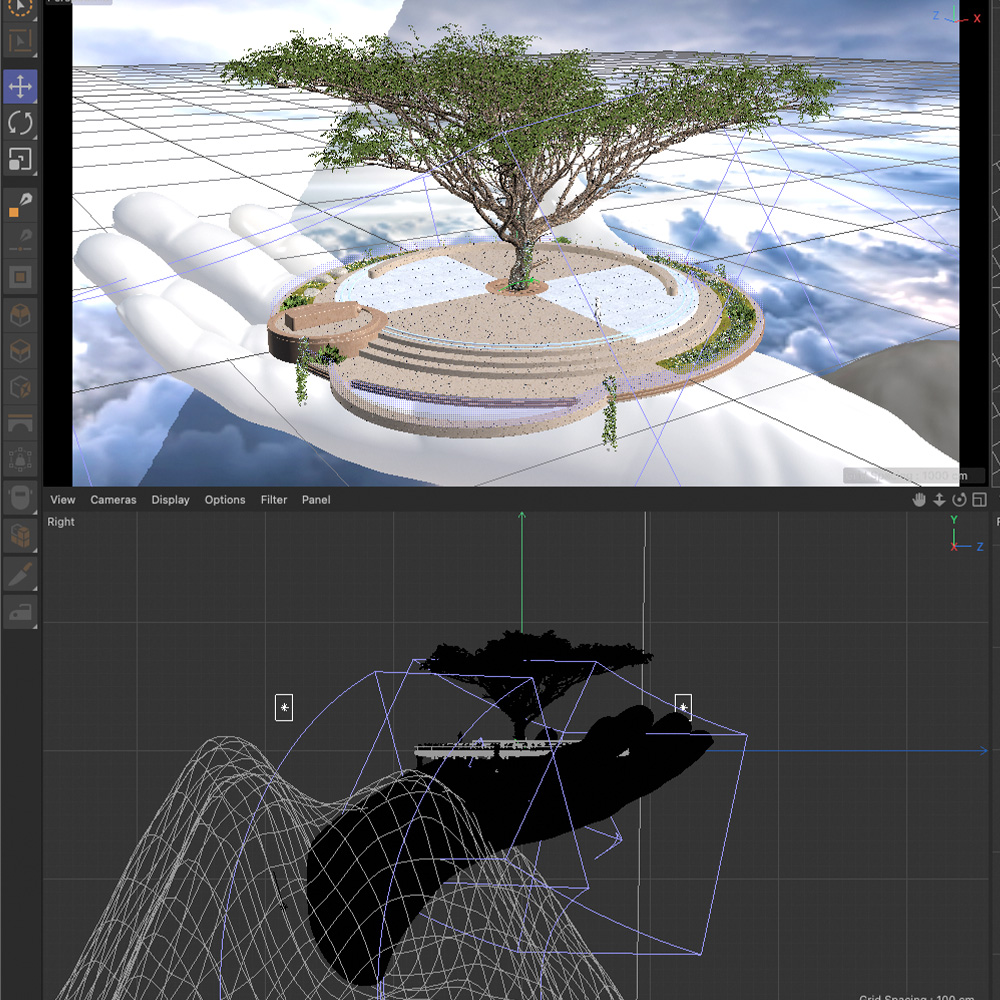Open the View menu
Image resolution: width=1000 pixels, height=1000 pixels.
(x=62, y=499)
